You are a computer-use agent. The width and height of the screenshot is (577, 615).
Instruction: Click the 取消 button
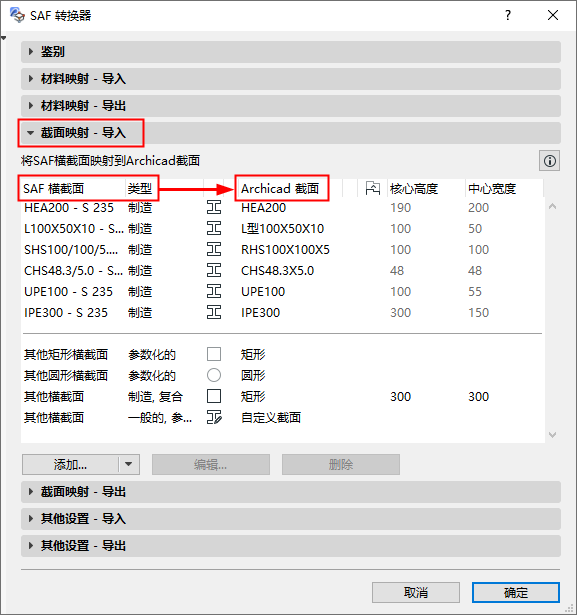pyautogui.click(x=416, y=592)
